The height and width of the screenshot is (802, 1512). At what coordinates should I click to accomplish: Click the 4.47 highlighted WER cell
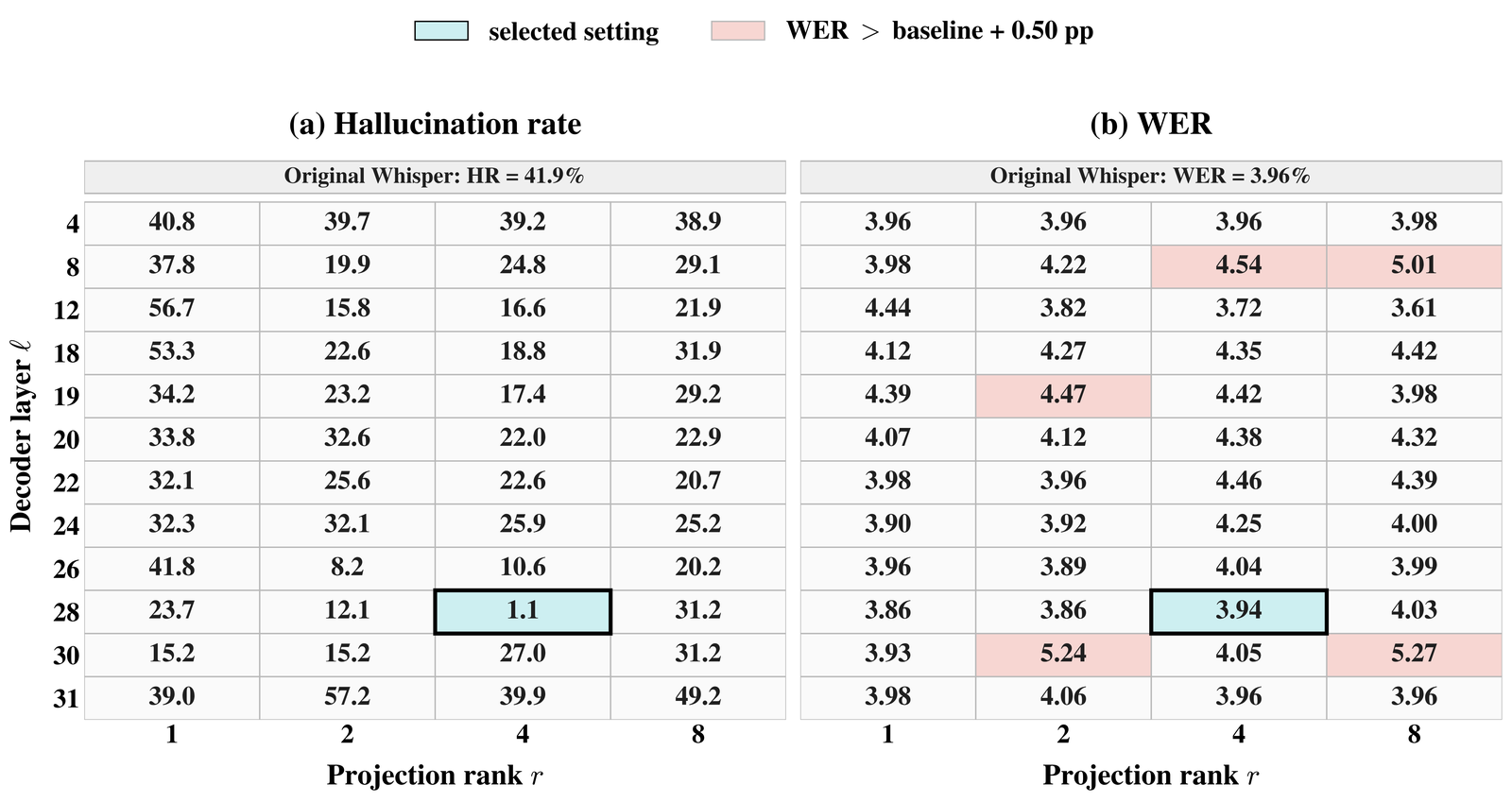coord(1063,396)
